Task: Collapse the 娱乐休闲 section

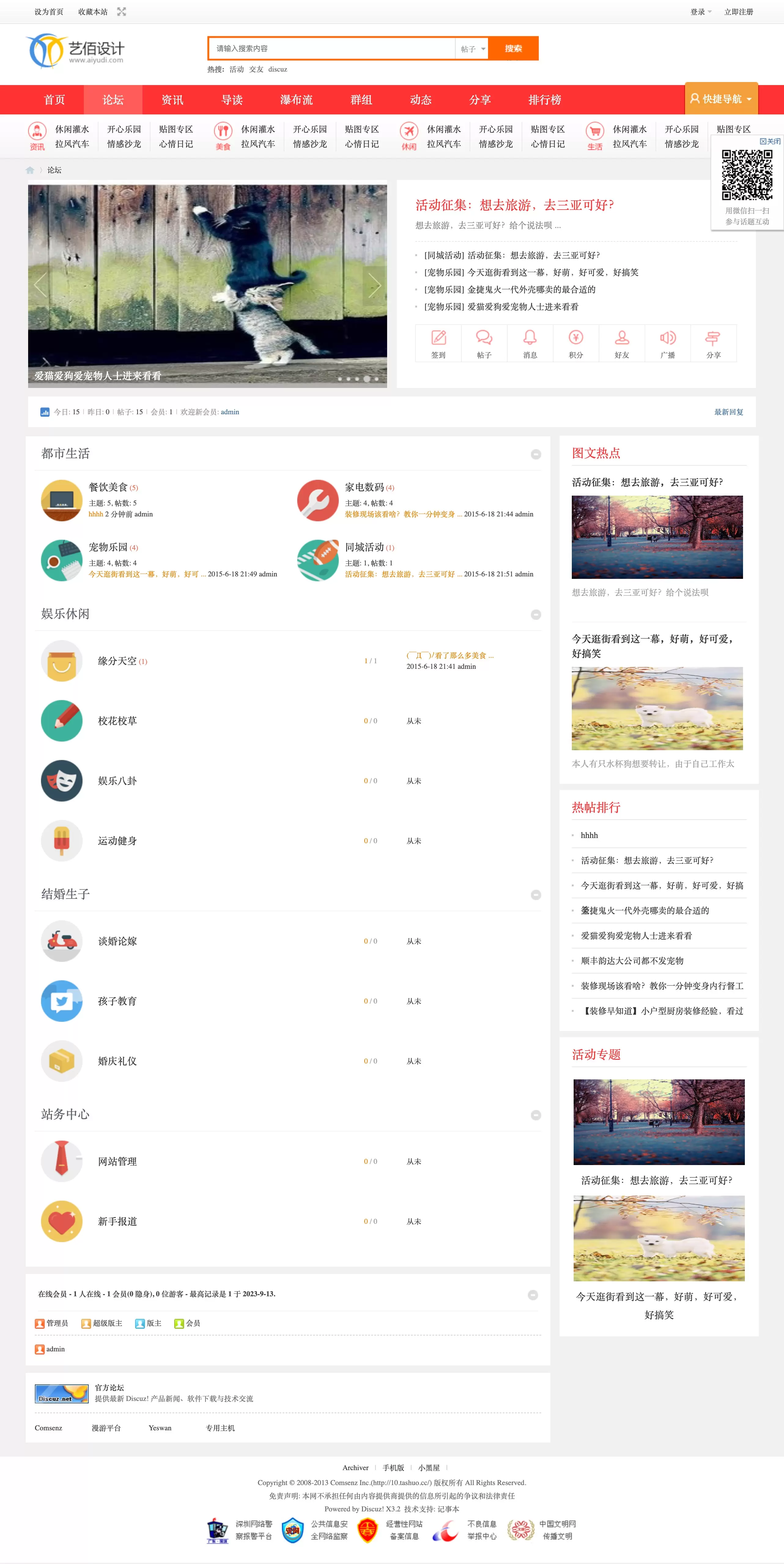Action: (x=536, y=614)
